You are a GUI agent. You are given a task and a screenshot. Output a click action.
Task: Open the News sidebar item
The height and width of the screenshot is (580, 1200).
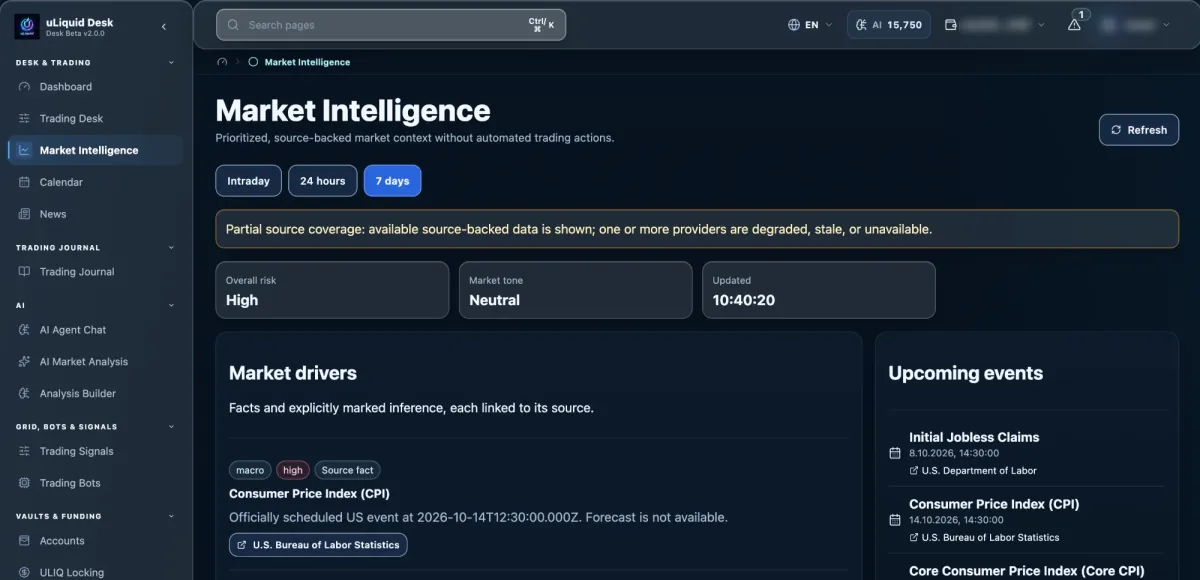point(95,214)
